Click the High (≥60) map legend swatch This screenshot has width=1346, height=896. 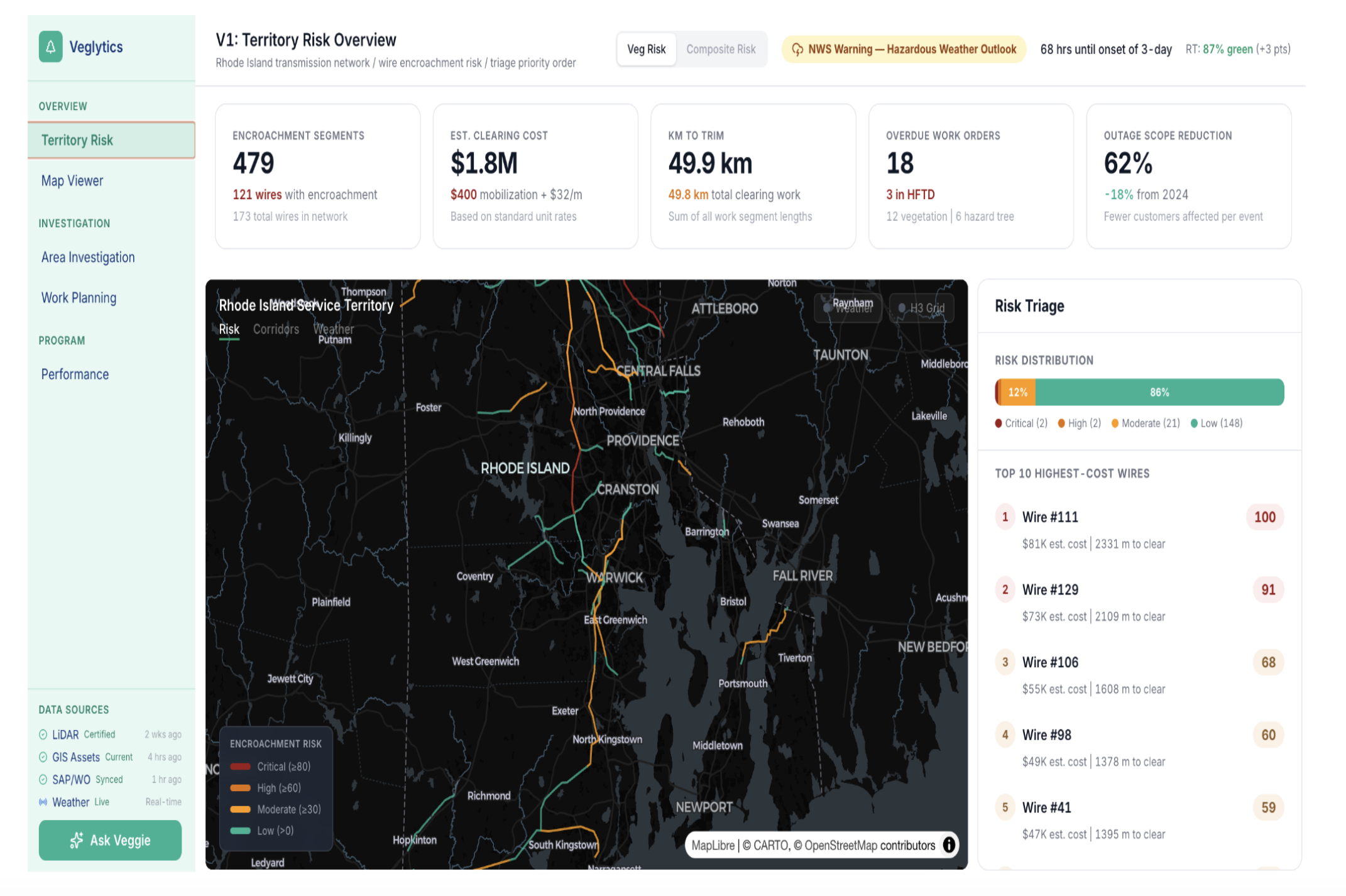240,788
